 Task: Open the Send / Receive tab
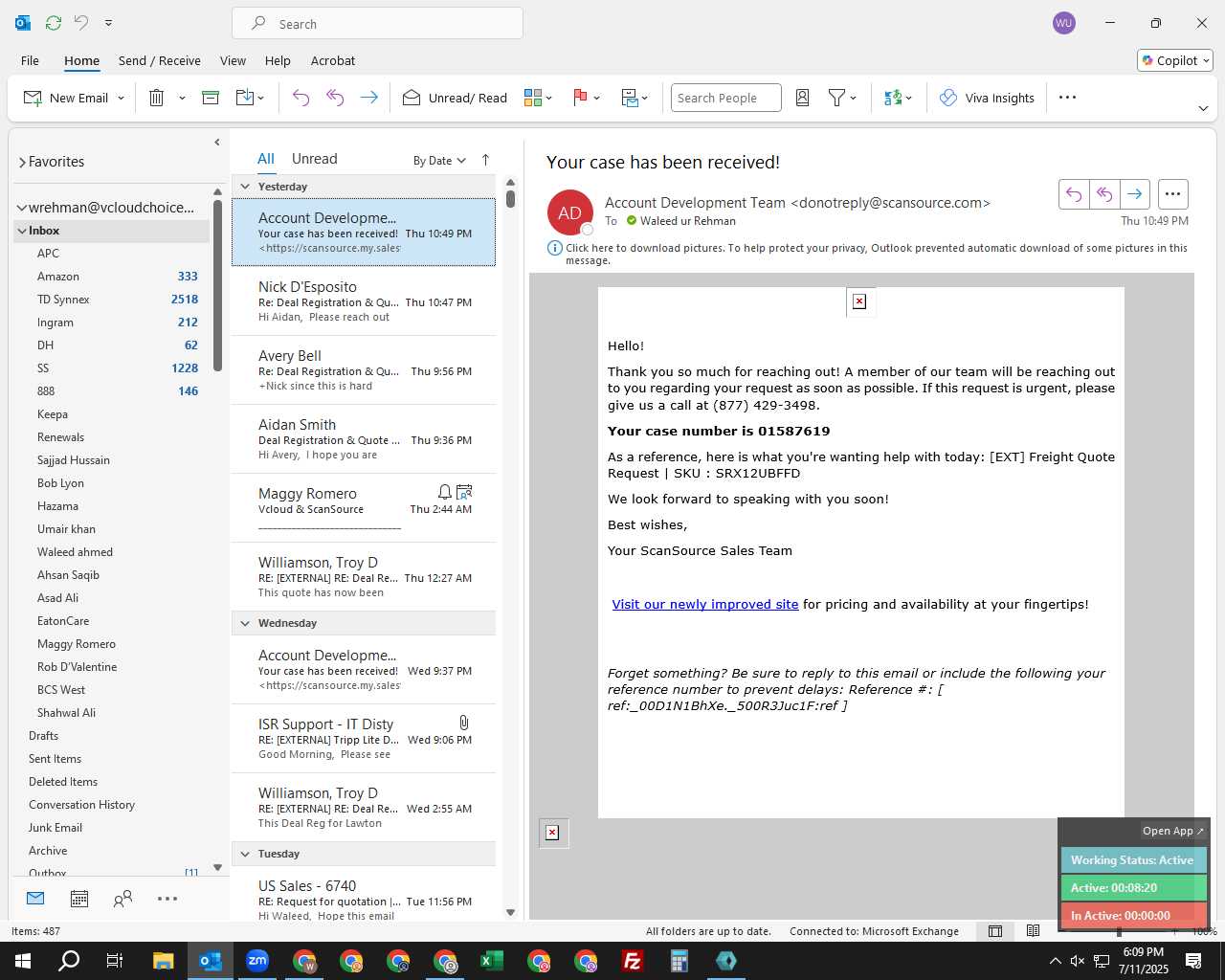click(x=160, y=60)
